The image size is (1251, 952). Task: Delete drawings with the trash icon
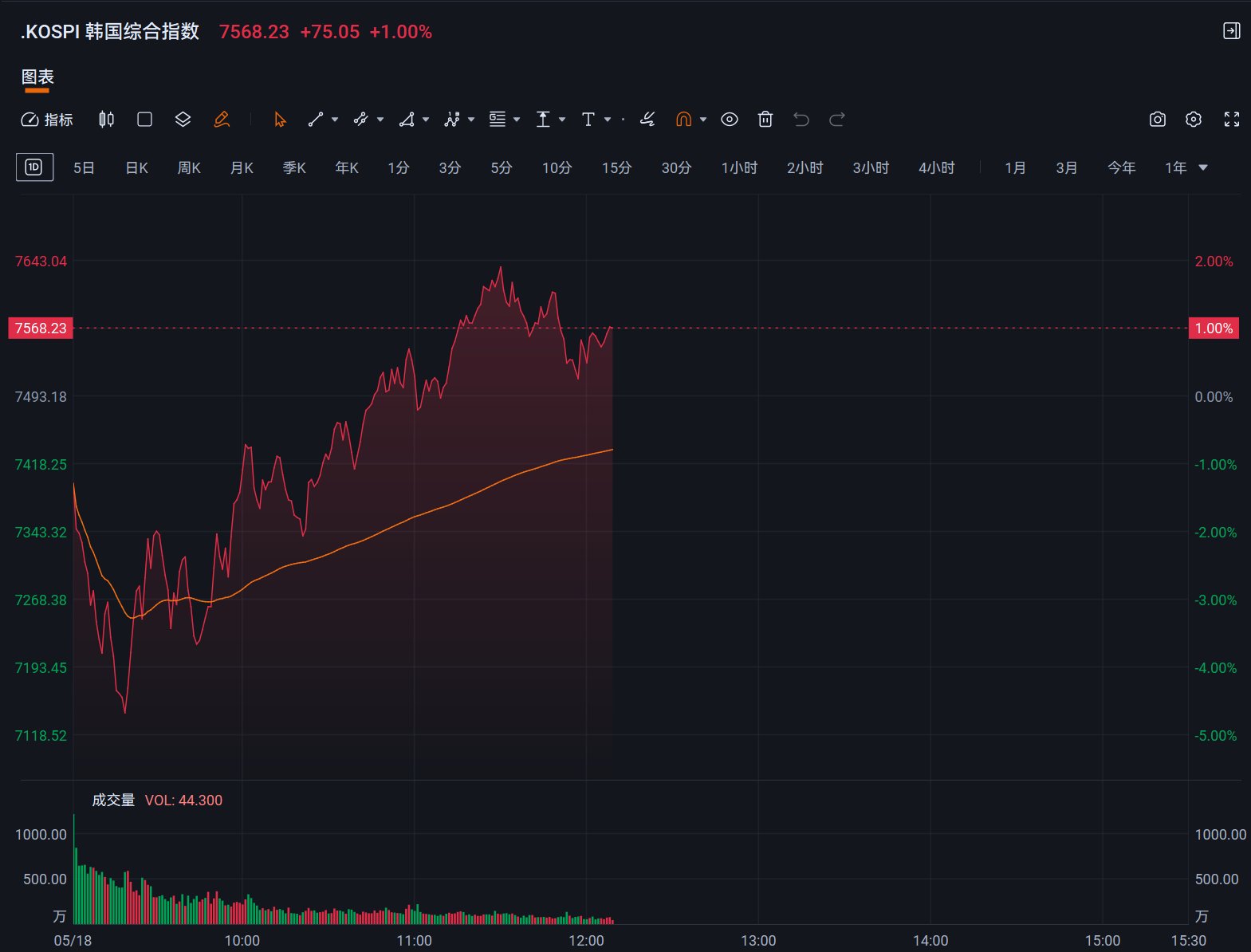click(x=765, y=120)
